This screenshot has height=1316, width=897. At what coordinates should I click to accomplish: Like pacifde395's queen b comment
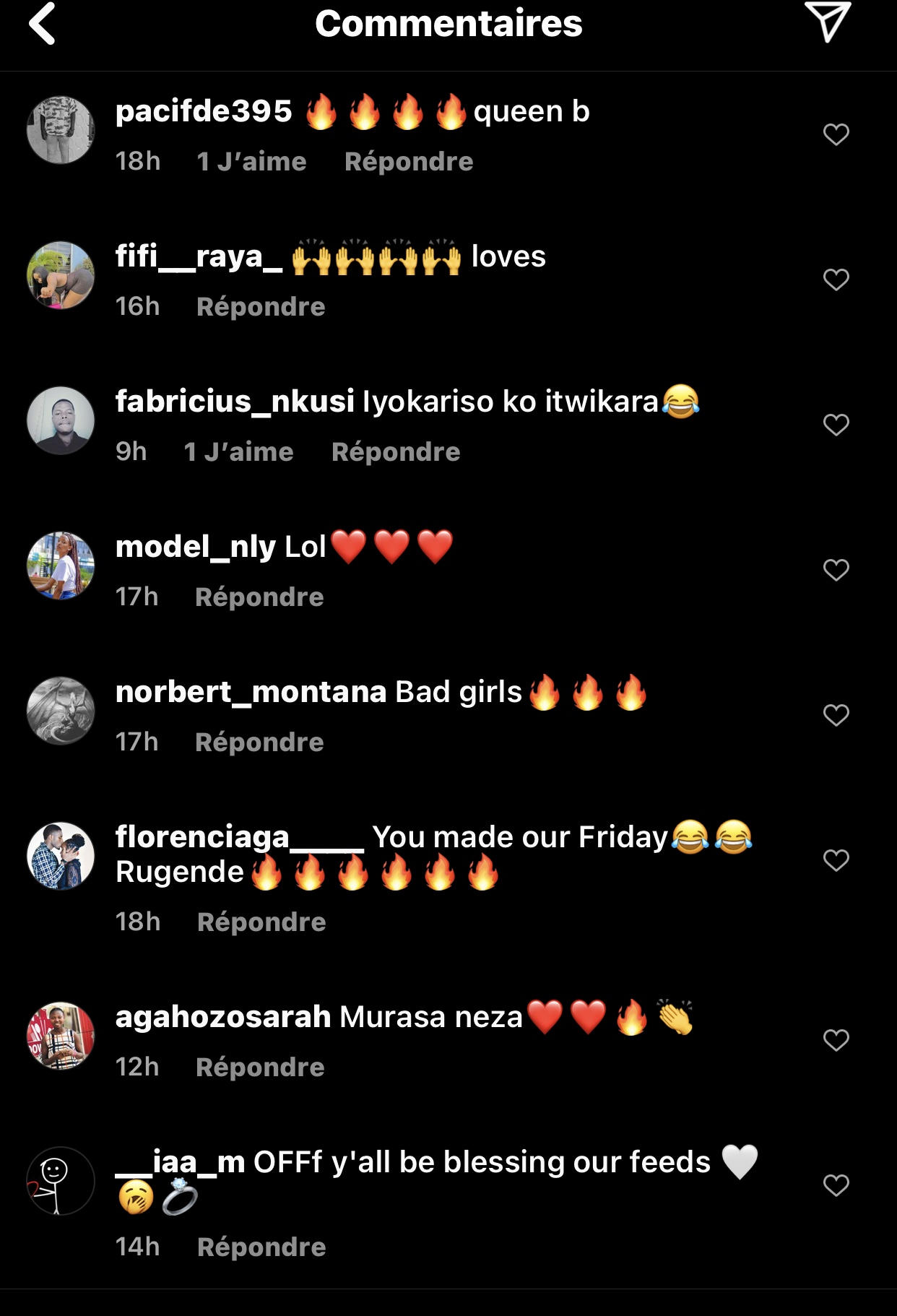click(836, 134)
